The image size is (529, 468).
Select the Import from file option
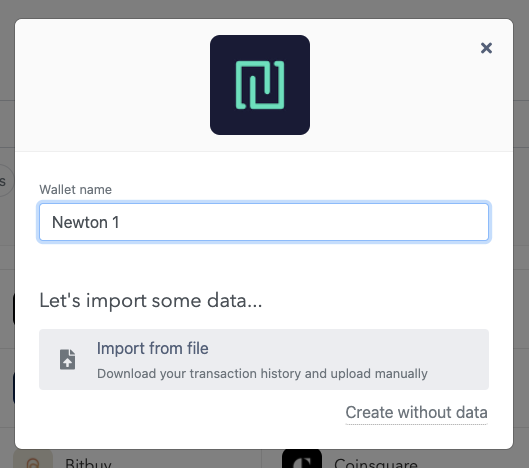tap(264, 359)
